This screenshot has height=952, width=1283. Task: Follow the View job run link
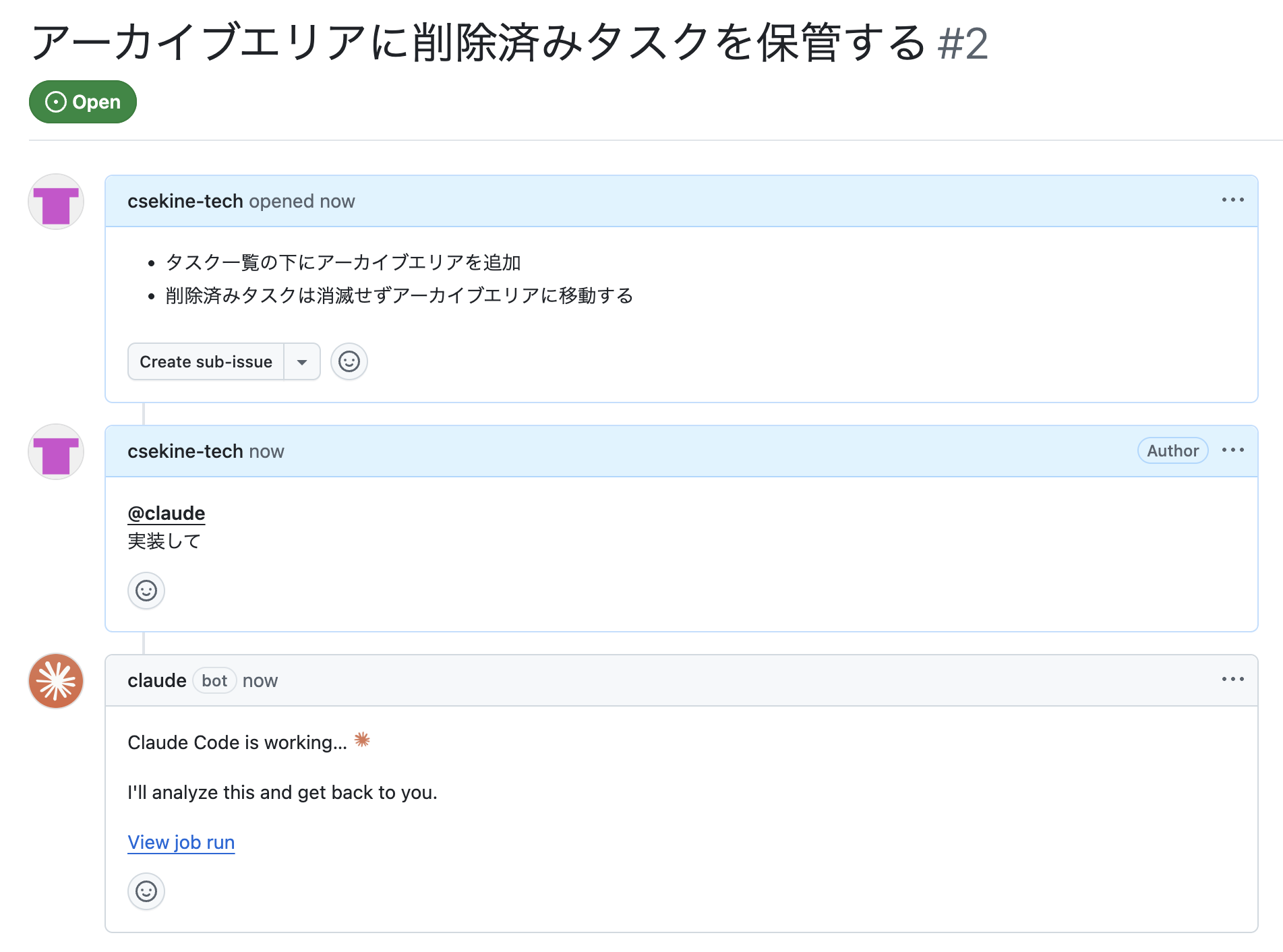(181, 842)
